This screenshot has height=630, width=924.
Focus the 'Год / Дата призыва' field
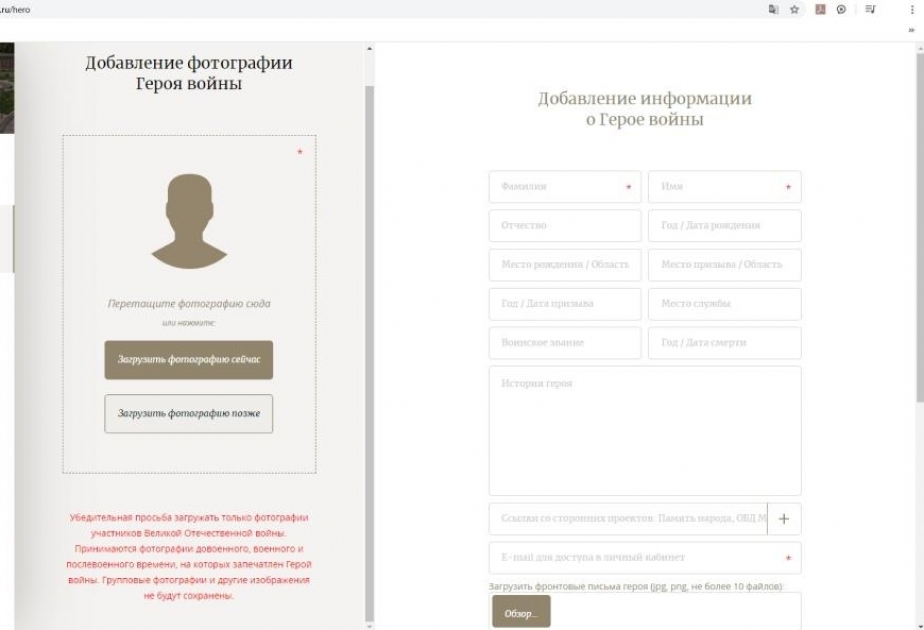click(565, 304)
